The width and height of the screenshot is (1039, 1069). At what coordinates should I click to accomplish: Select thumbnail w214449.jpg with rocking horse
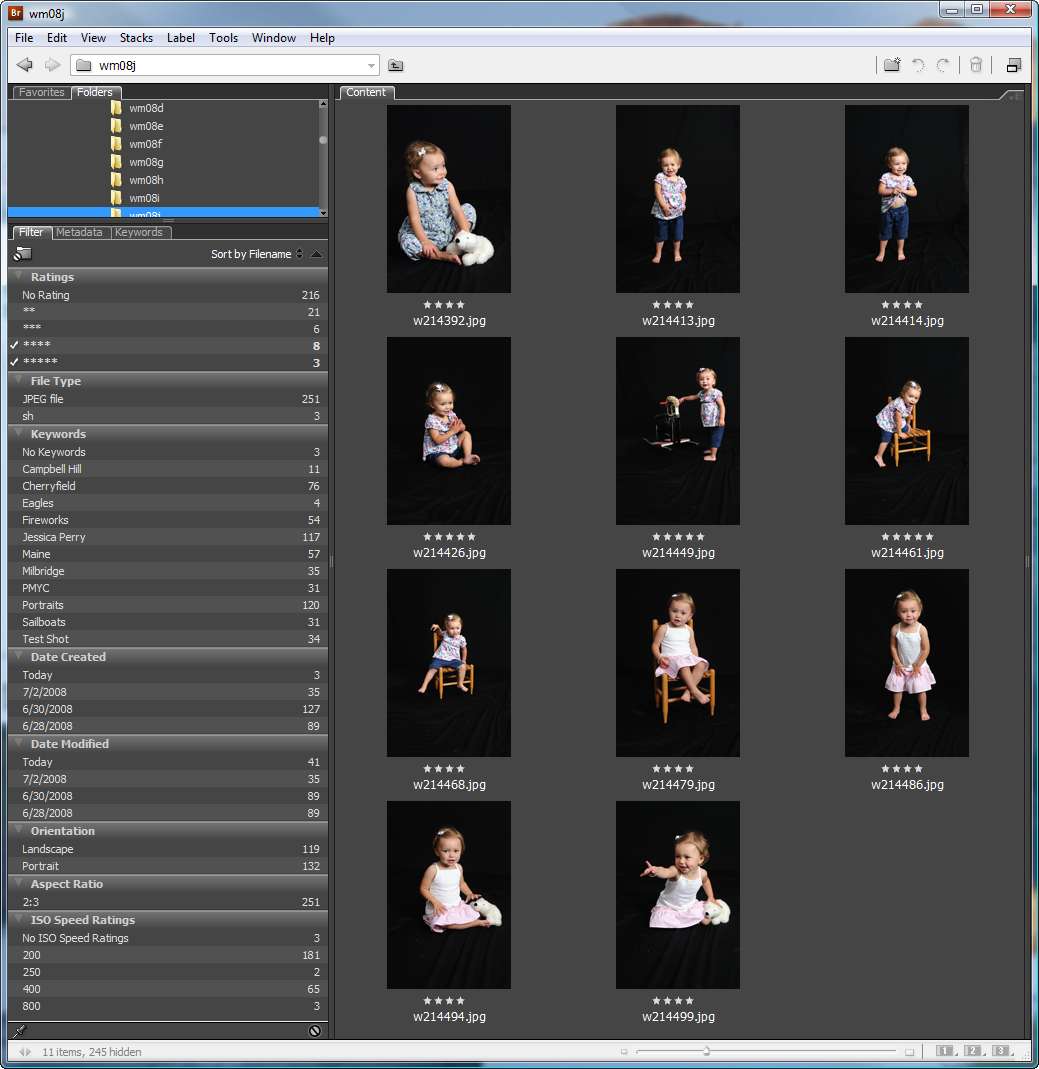pos(678,431)
